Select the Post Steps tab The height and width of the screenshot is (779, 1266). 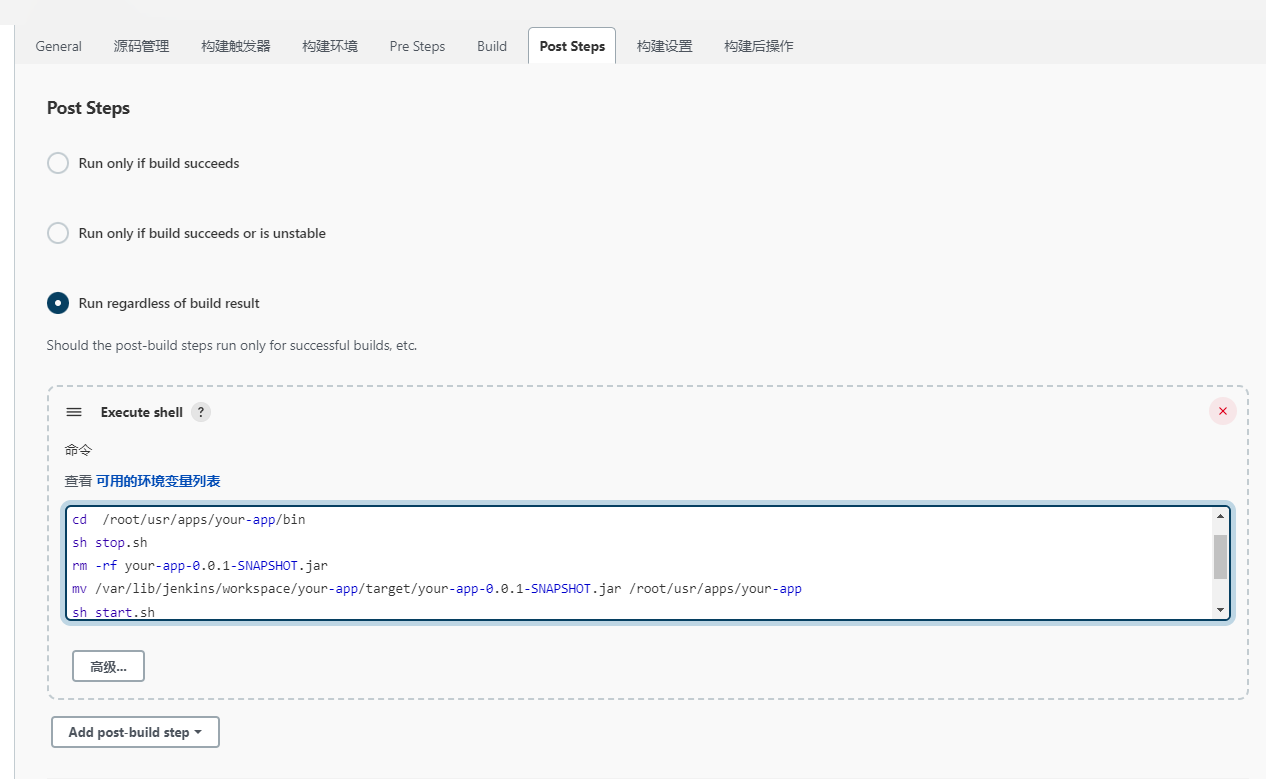click(x=572, y=46)
